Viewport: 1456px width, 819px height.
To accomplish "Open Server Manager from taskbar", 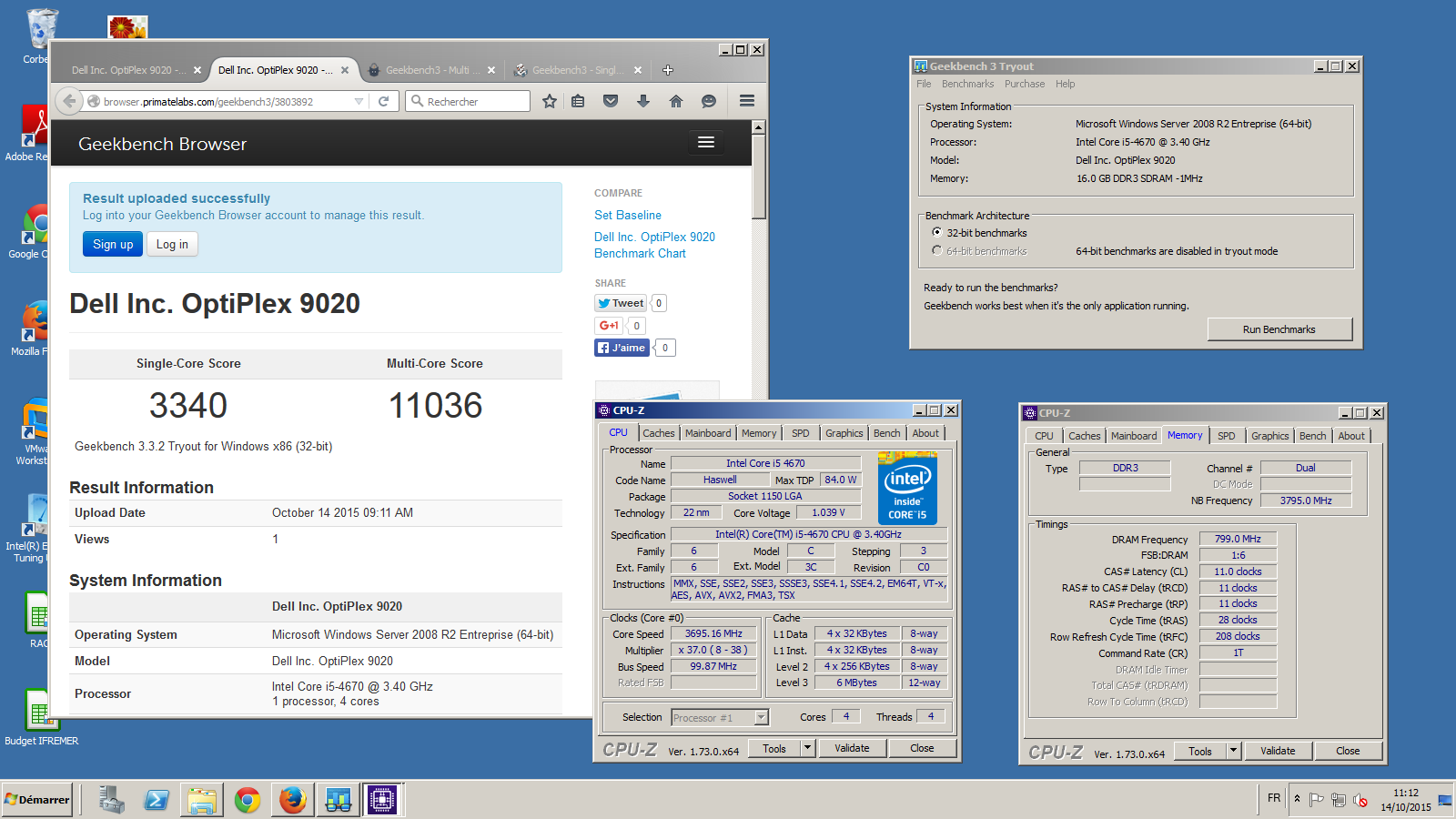I will [112, 800].
